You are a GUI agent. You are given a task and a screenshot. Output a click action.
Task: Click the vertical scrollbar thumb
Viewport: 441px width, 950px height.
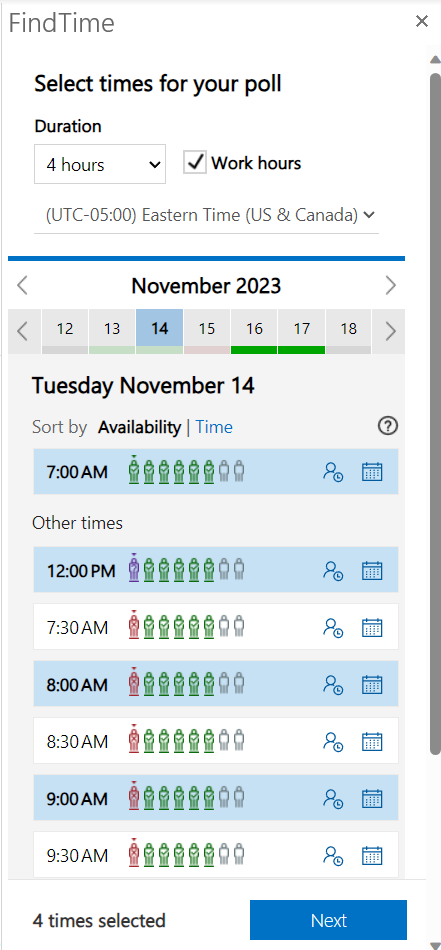click(x=435, y=414)
